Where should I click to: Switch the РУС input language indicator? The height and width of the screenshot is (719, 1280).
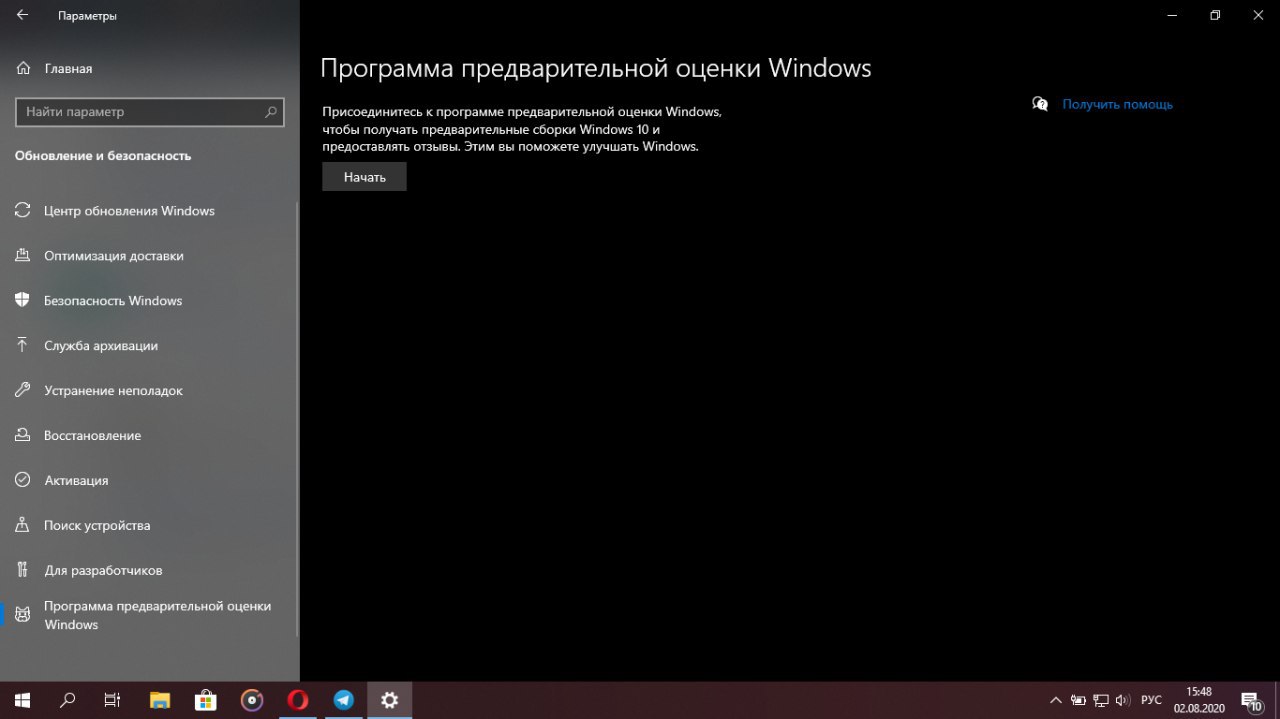(1151, 700)
